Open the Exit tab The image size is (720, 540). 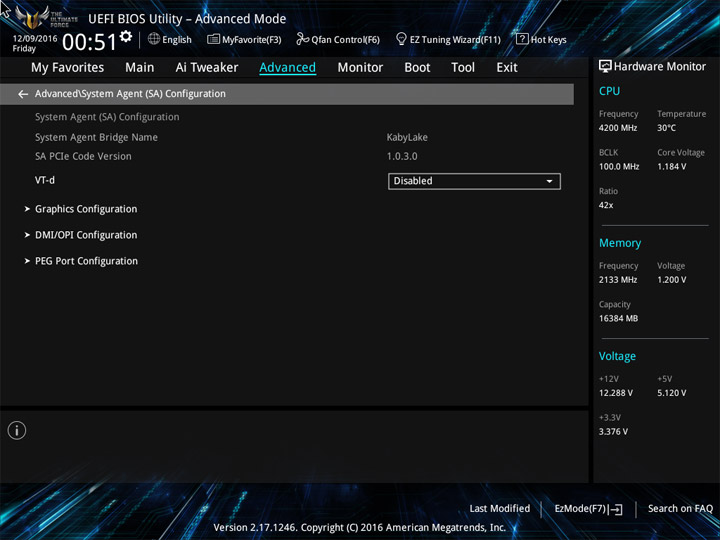tap(506, 68)
